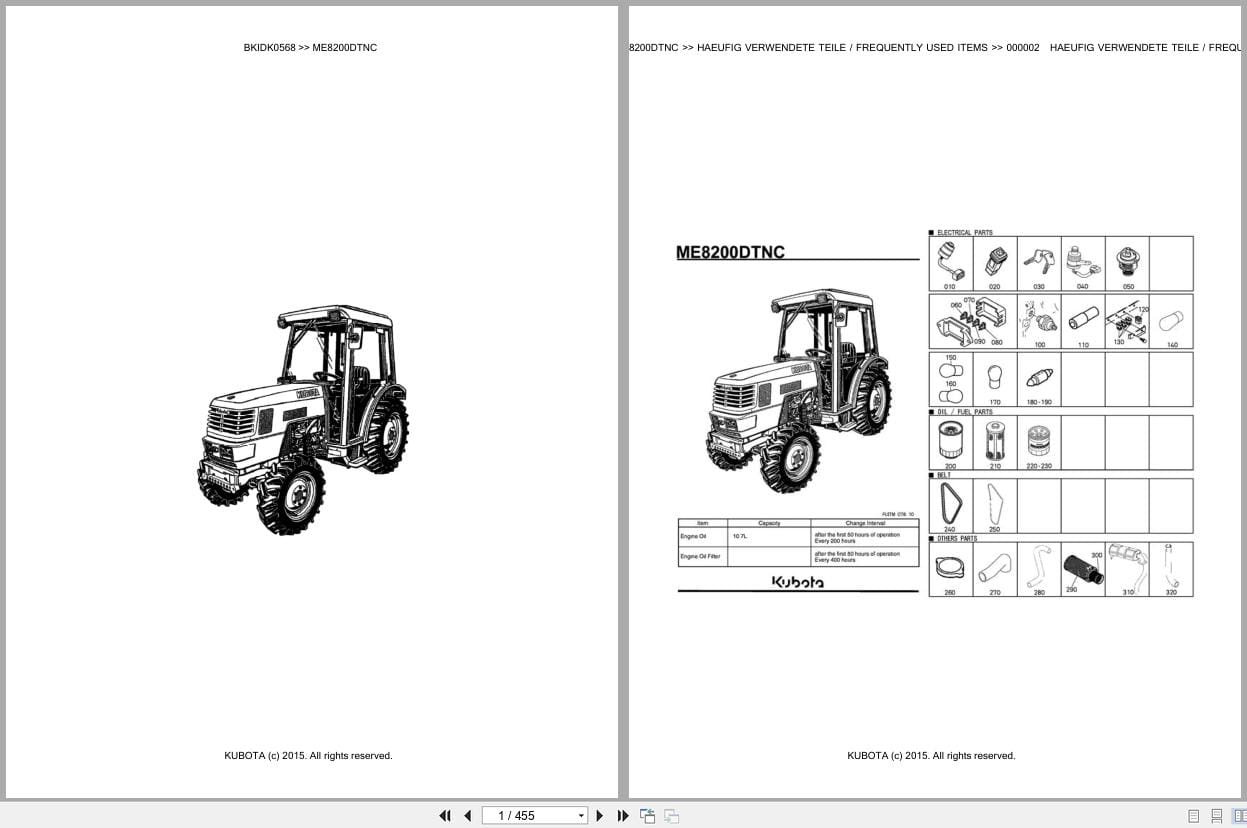
Task: Click the greyed-out next view icon
Action: [671, 816]
